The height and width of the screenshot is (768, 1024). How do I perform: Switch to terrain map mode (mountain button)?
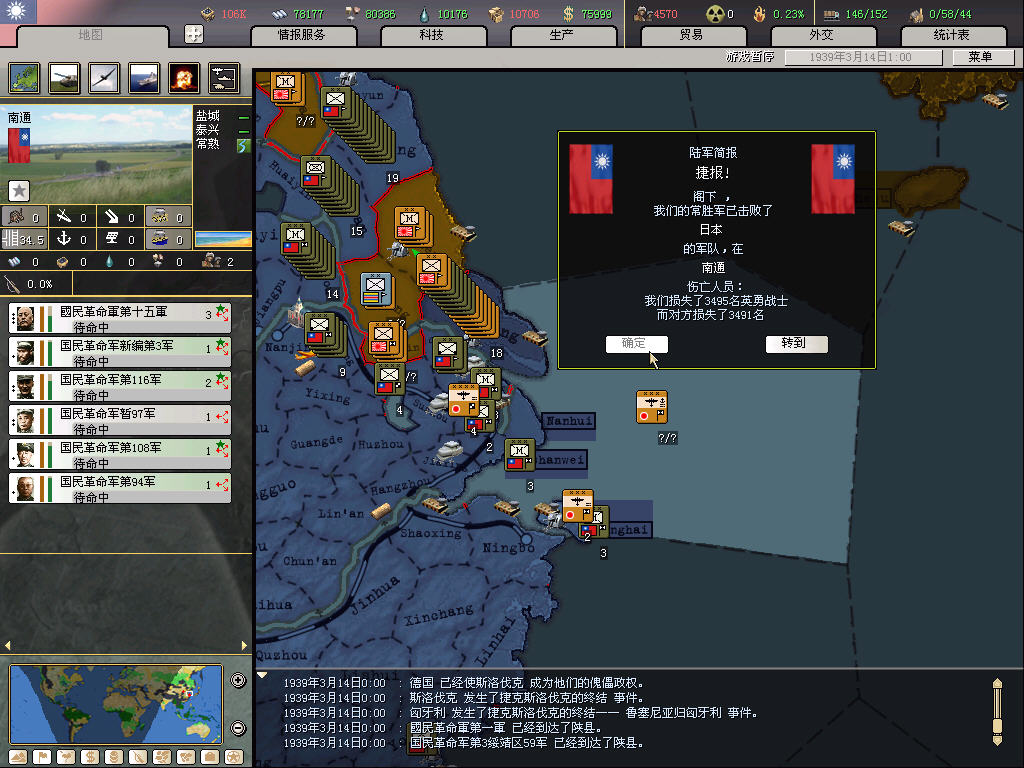[x=18, y=757]
